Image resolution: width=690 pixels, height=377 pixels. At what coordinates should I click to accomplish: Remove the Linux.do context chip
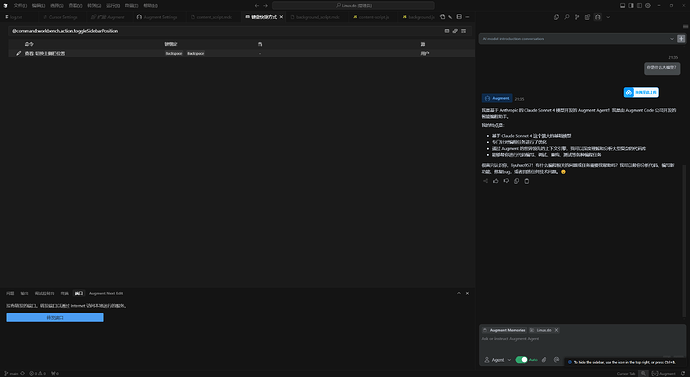[556, 330]
